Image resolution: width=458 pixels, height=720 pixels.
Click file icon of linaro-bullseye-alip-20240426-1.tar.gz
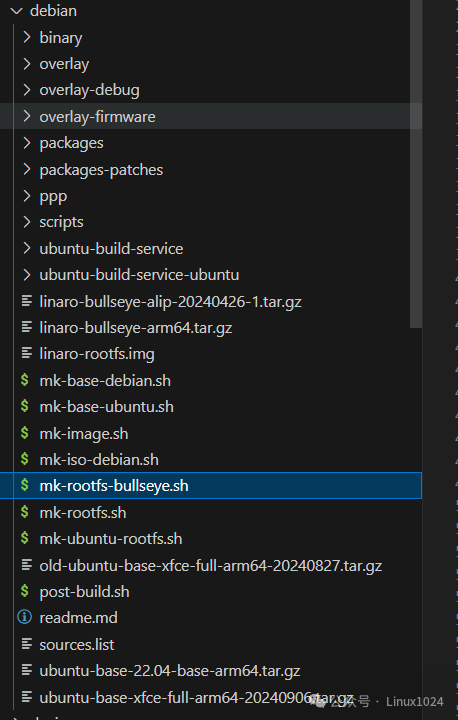click(27, 301)
